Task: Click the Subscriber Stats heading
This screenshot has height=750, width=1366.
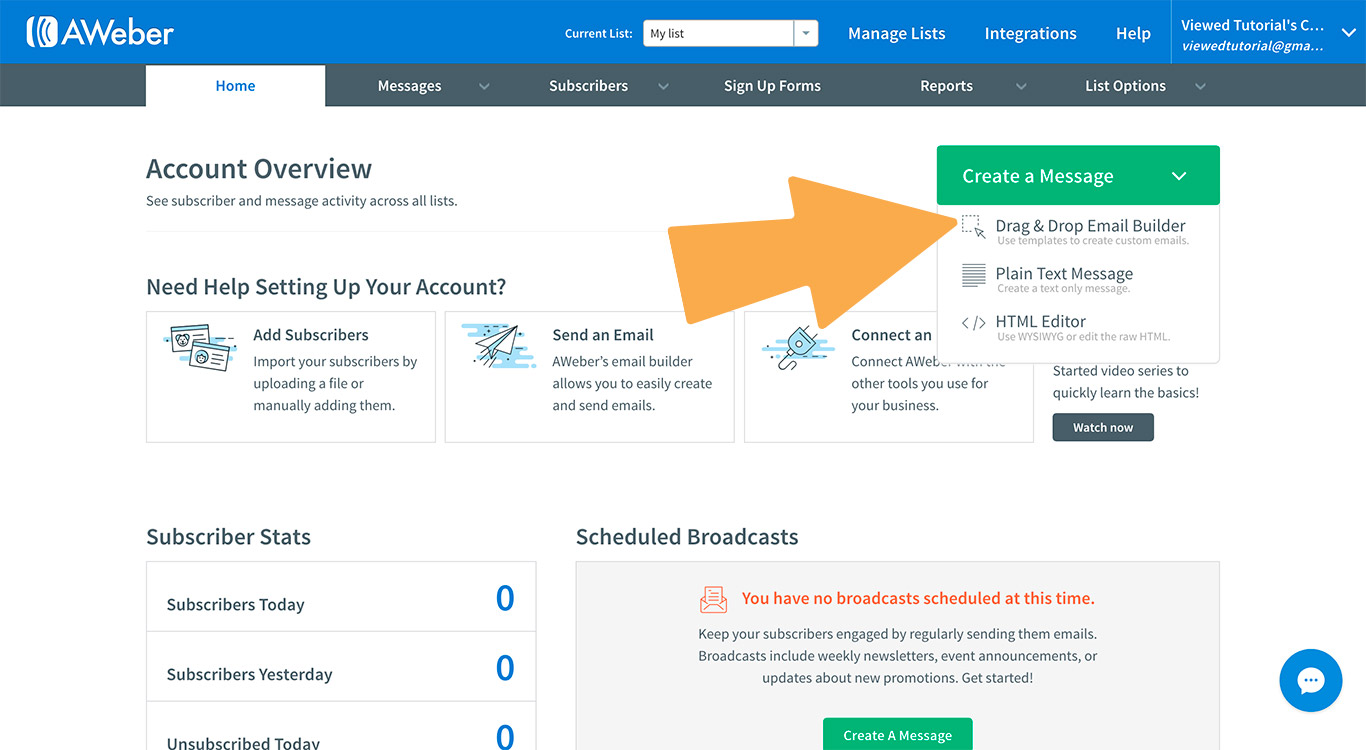Action: click(x=228, y=536)
